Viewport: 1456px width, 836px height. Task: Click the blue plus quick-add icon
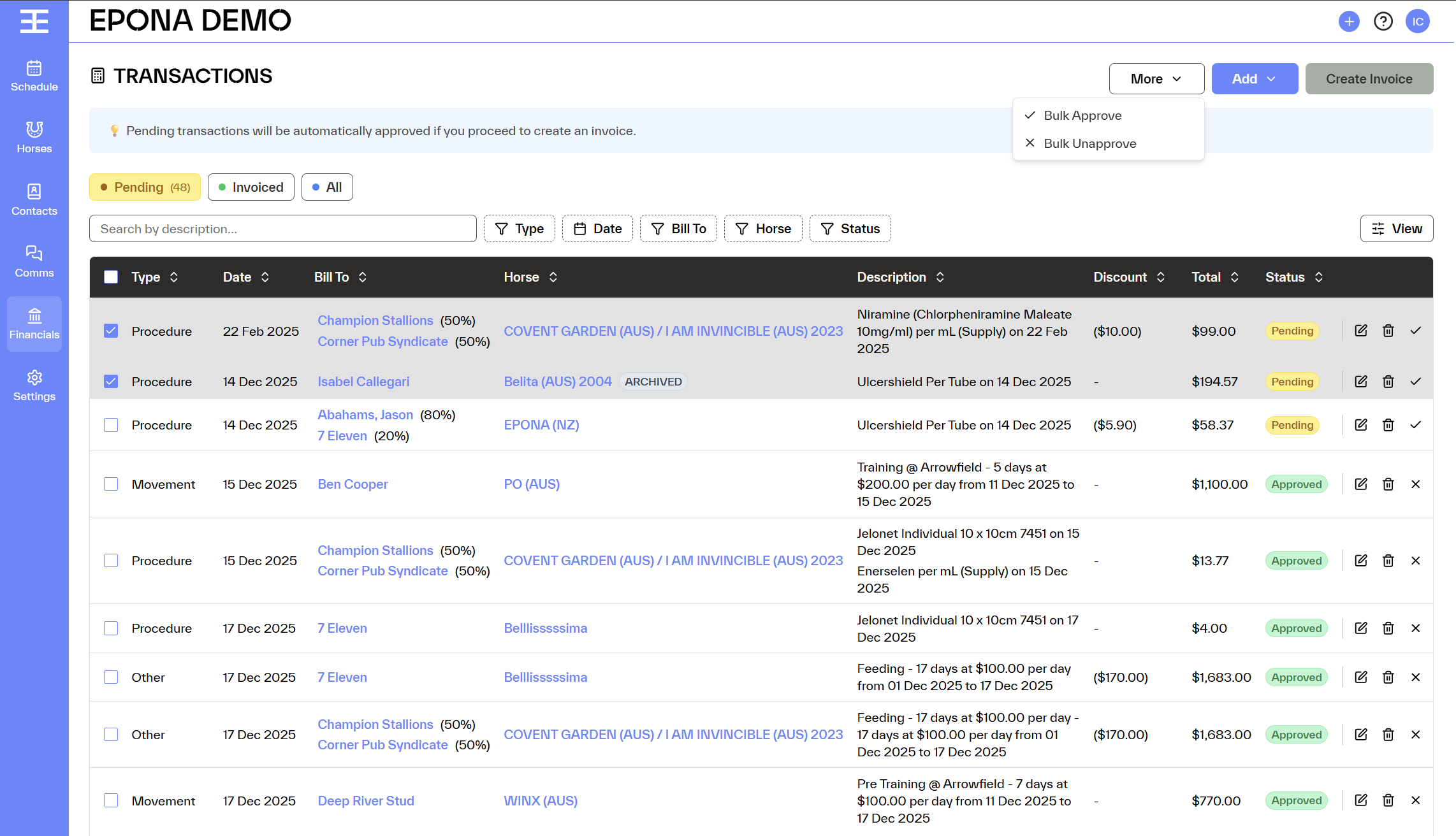coord(1349,22)
